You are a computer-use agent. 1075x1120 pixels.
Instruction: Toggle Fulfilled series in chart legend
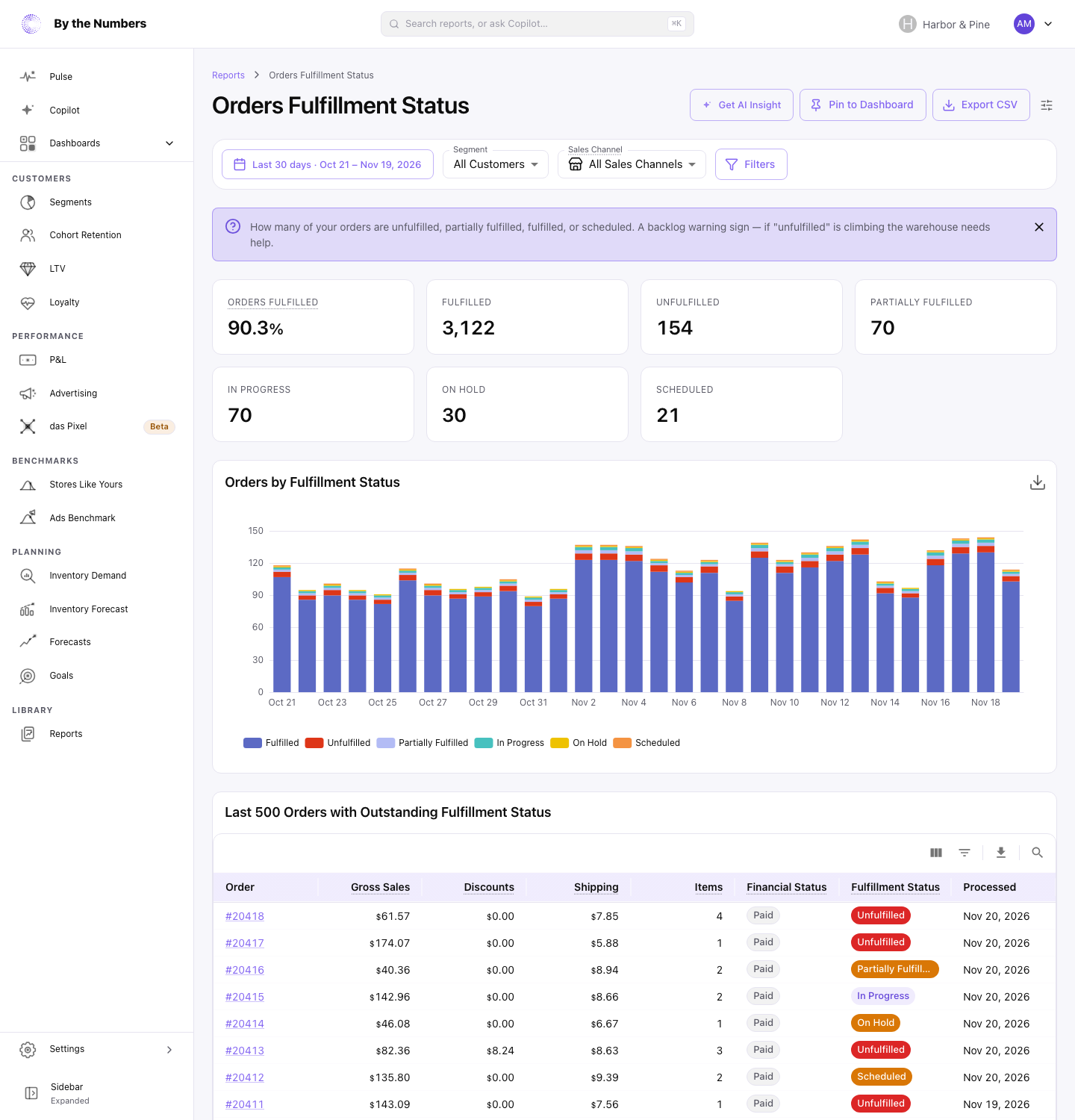(x=271, y=743)
